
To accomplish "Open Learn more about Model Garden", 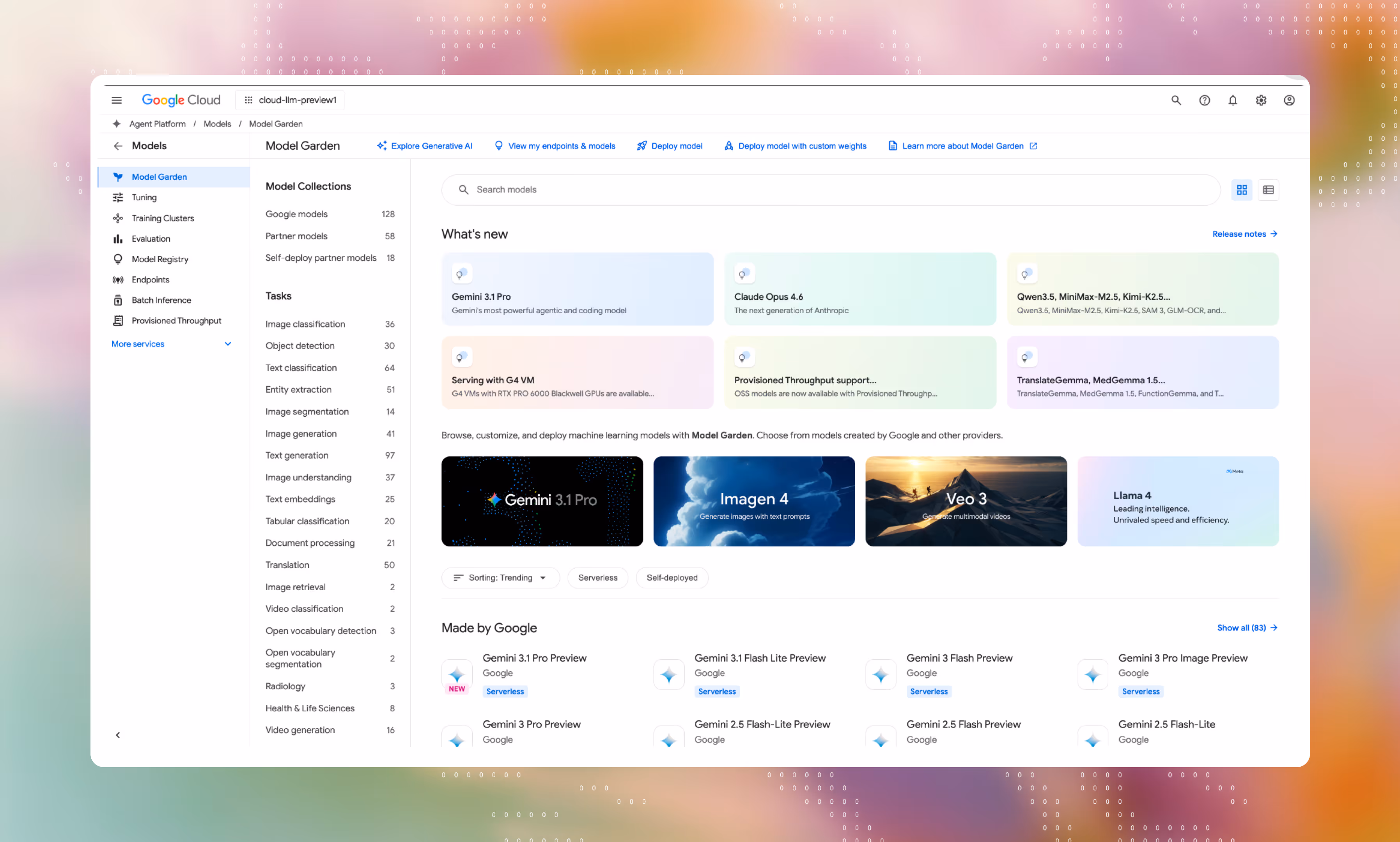I will tap(962, 146).
